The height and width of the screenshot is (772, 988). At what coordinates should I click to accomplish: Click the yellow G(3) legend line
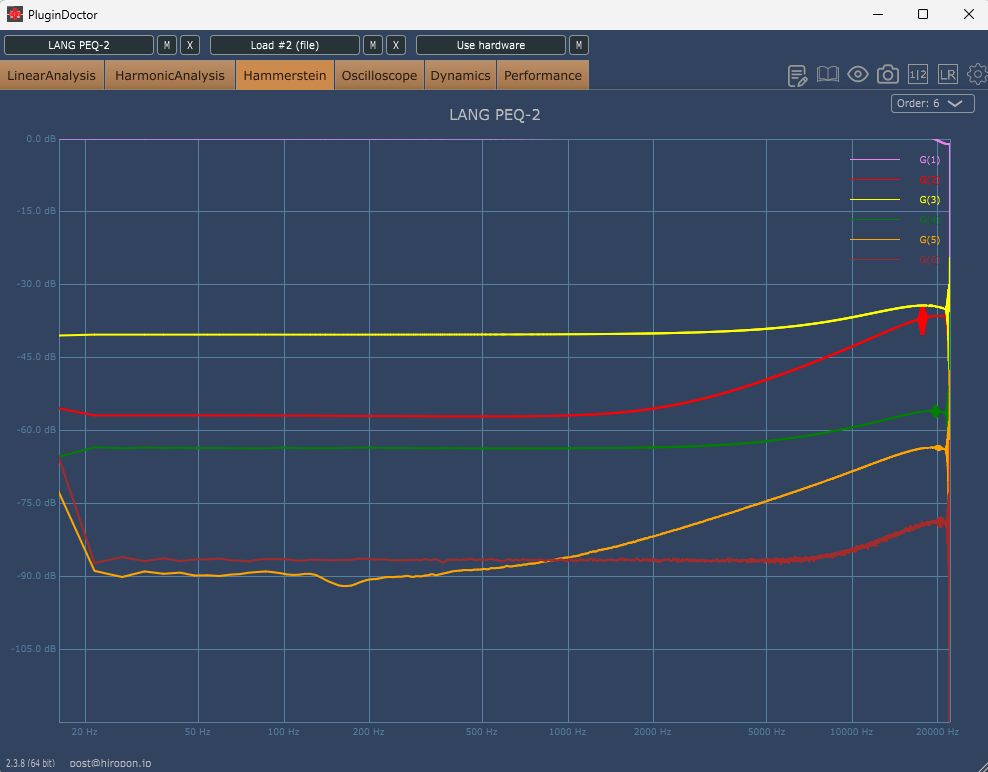pos(875,200)
